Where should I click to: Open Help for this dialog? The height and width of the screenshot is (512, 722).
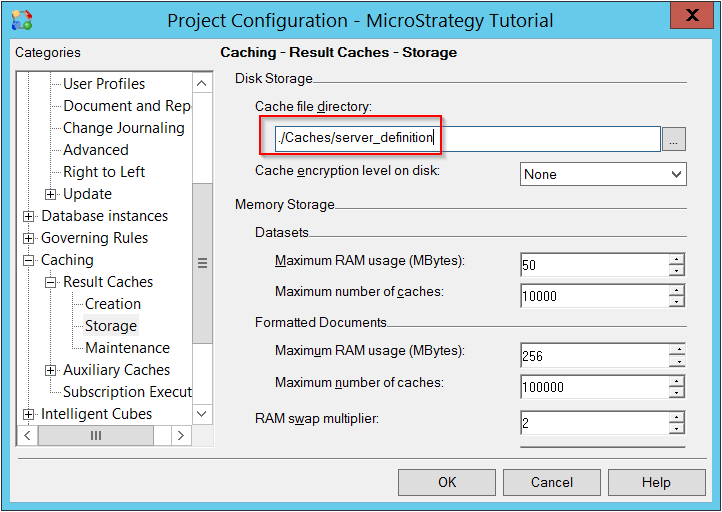tap(656, 482)
